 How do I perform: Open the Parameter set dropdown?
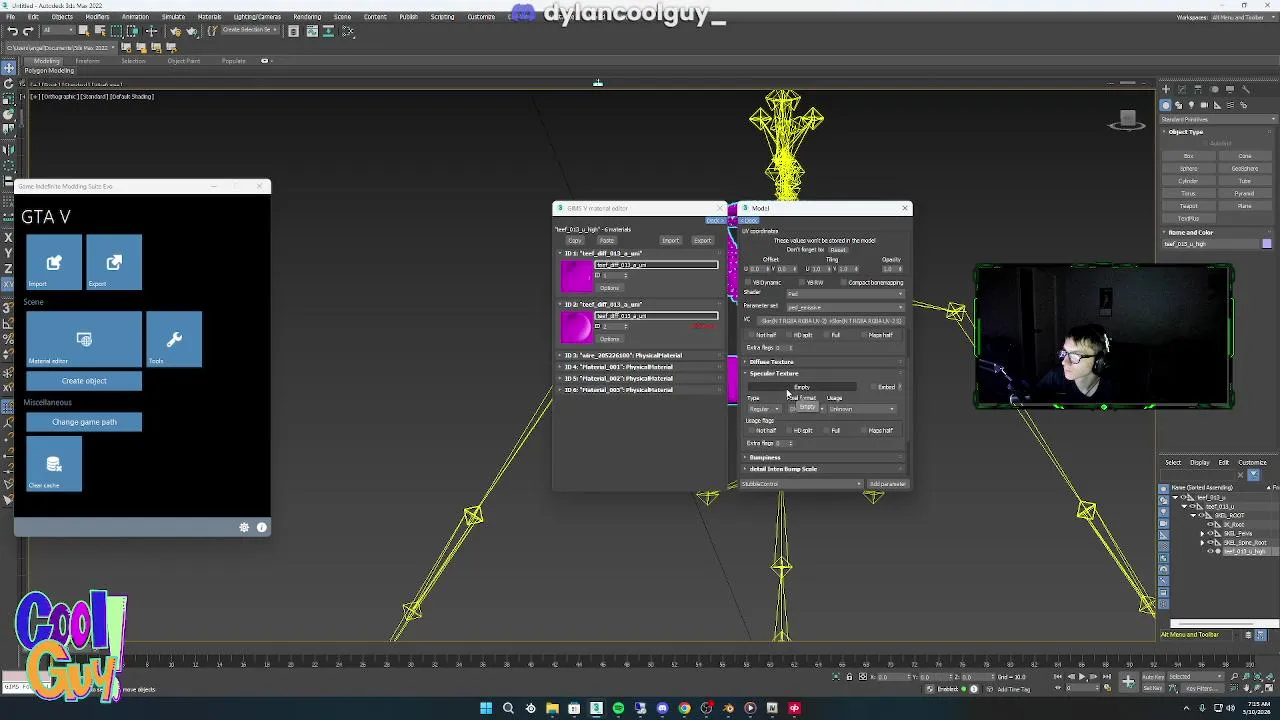[x=845, y=307]
